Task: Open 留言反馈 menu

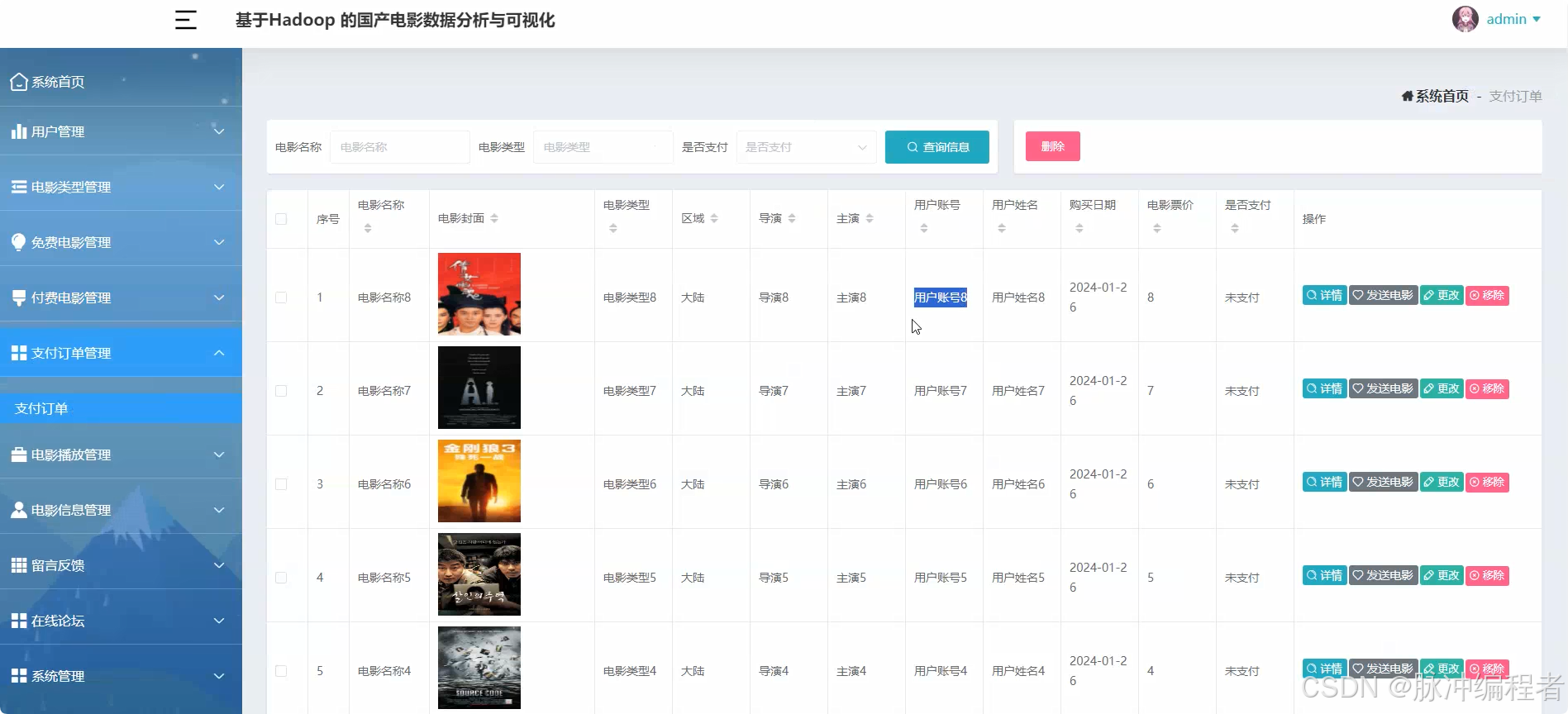Action: (121, 565)
